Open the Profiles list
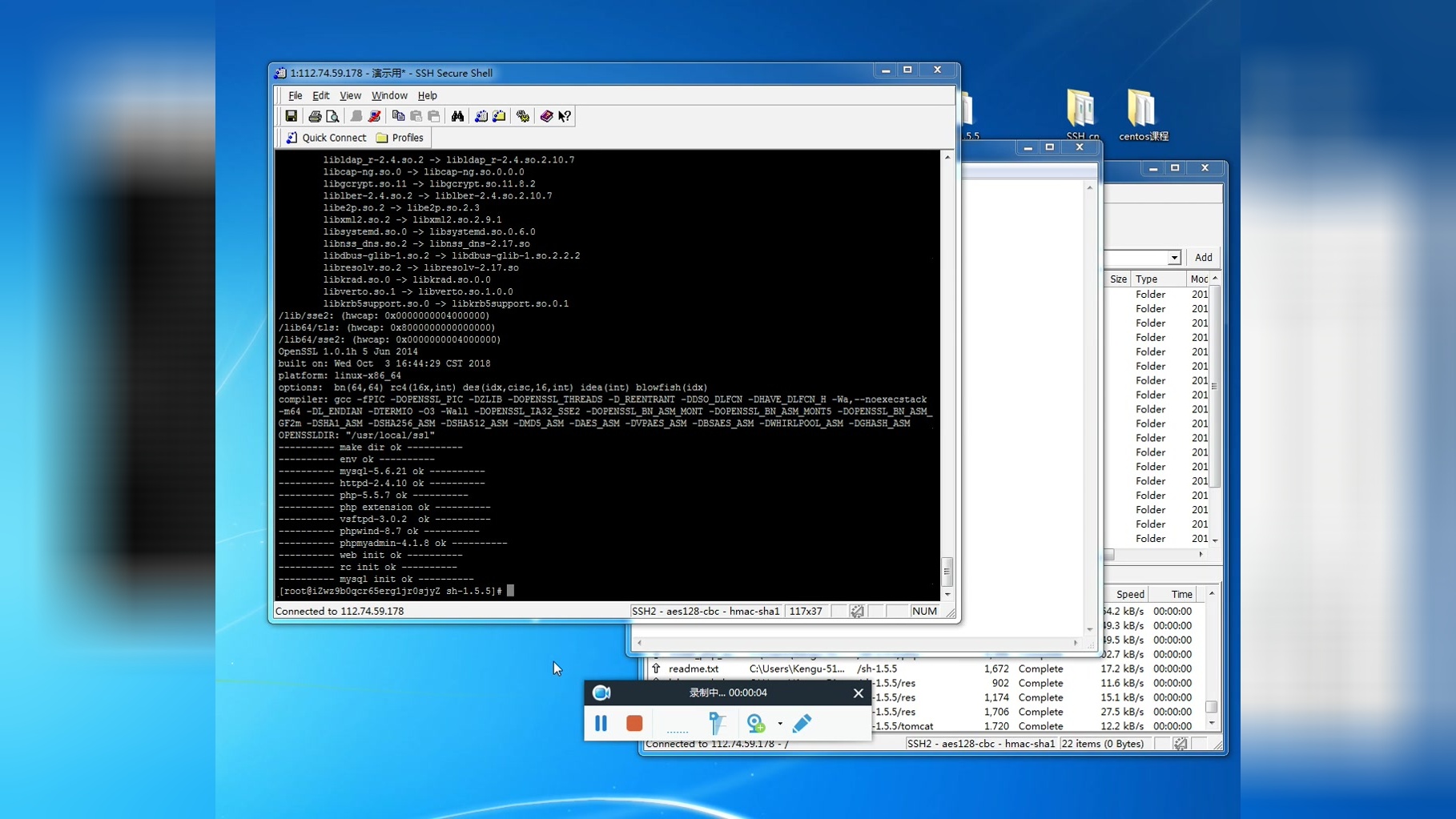The image size is (1456, 819). [400, 138]
